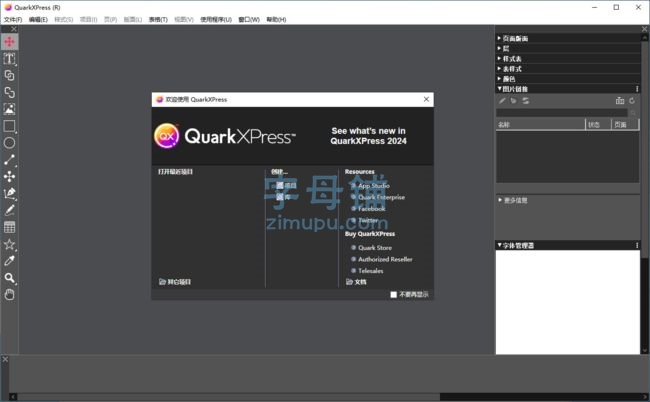
Task: Select the Zoom magnifier tool
Action: click(x=9, y=278)
